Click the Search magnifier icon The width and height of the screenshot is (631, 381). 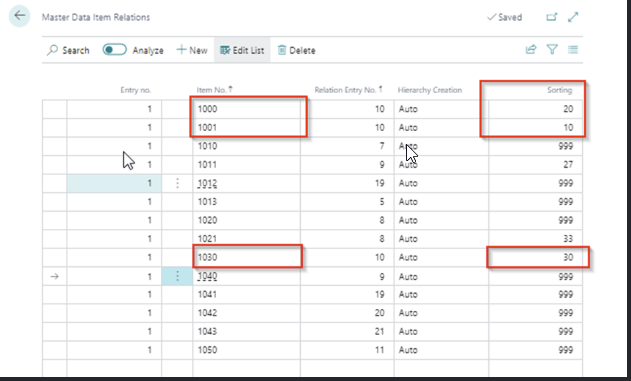tap(52, 50)
